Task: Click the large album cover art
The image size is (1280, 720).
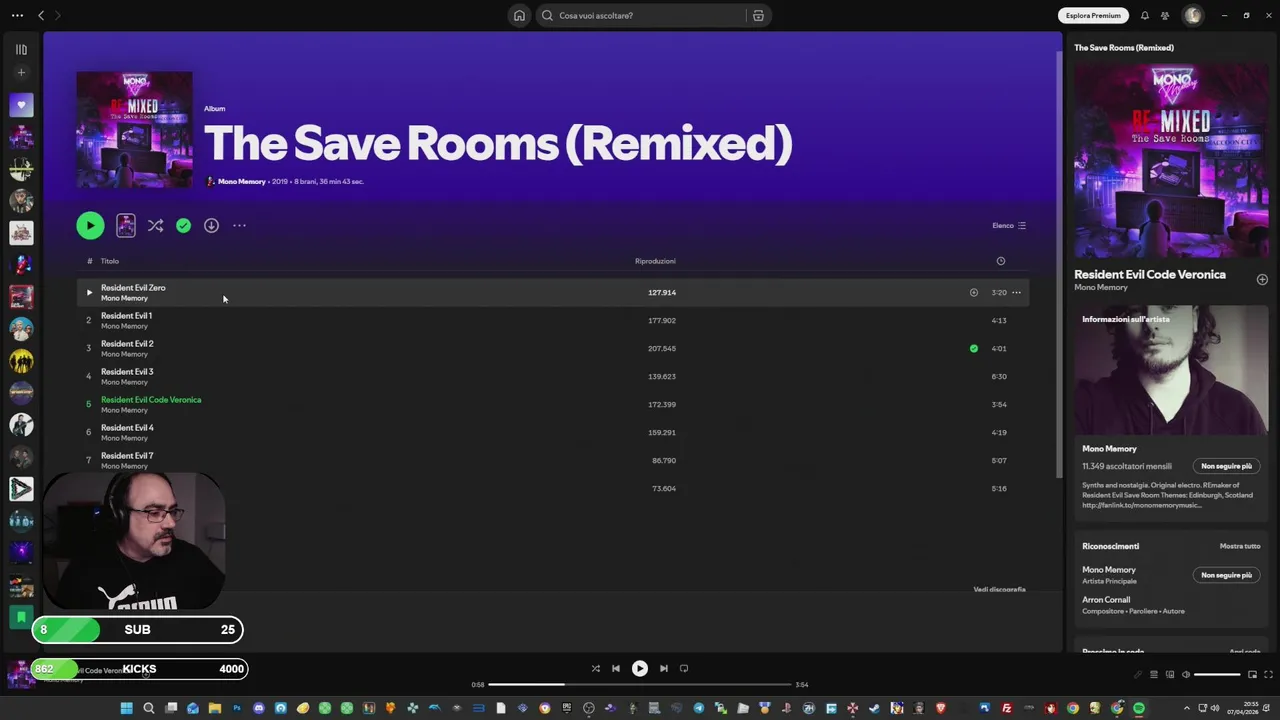Action: [134, 129]
